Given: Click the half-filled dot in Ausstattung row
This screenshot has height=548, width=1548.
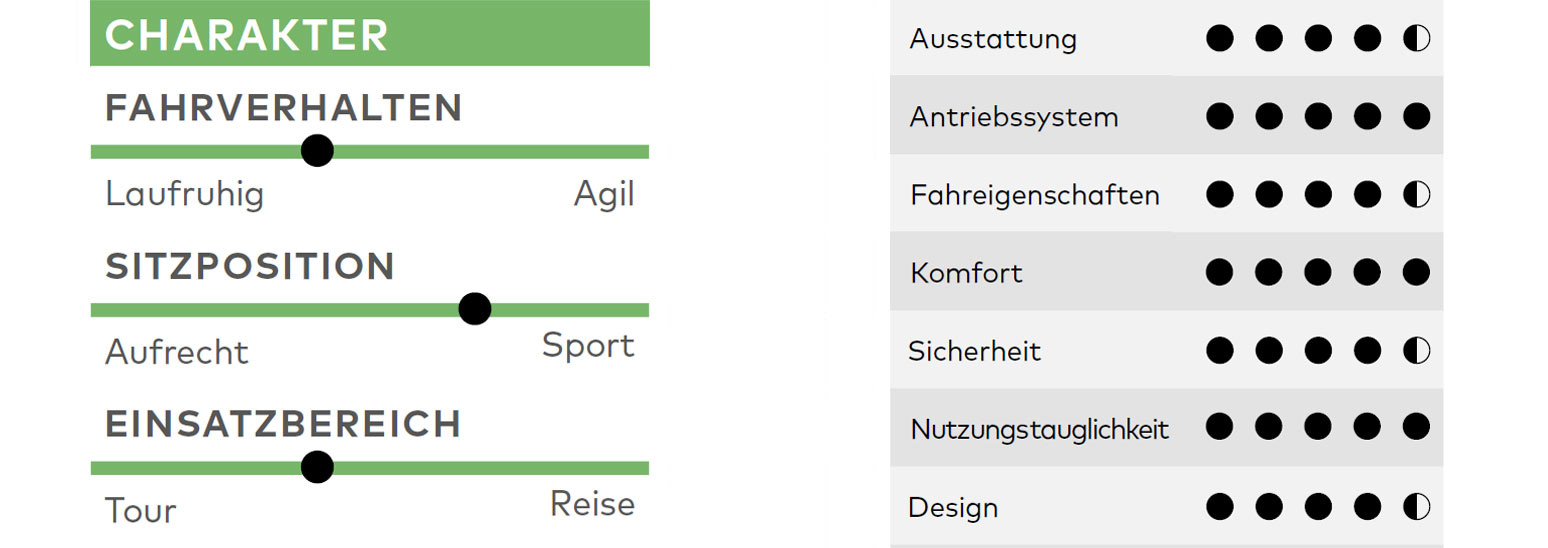Looking at the screenshot, I should click(x=1417, y=39).
